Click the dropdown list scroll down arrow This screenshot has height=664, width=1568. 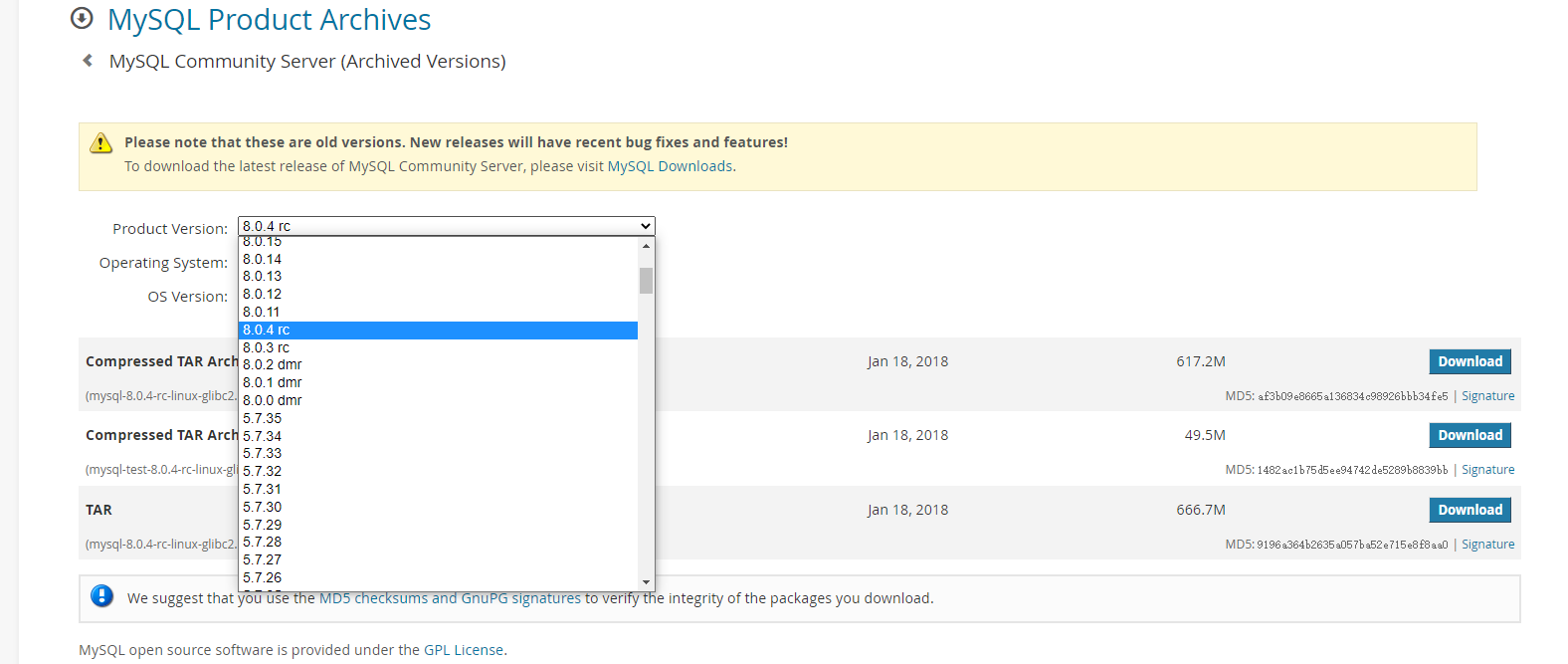646,582
